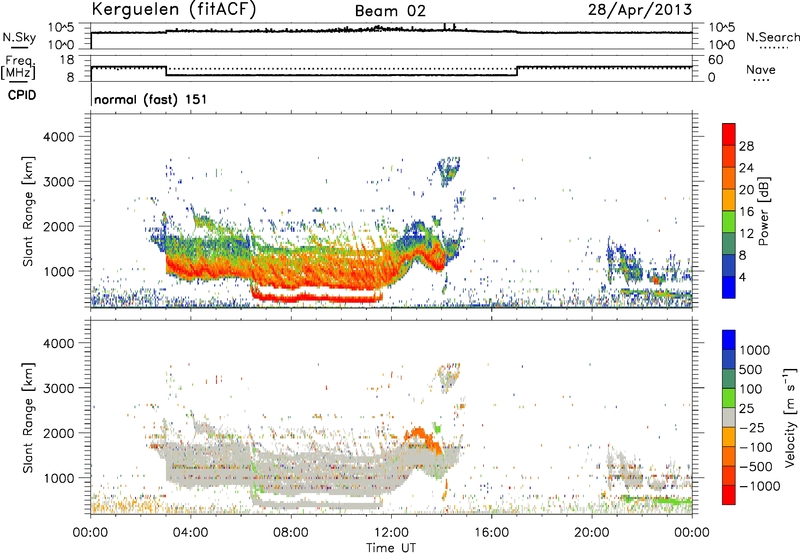Viewport: 800px width, 554px height.
Task: Click the "60" Nave axis tick
Action: (715, 60)
